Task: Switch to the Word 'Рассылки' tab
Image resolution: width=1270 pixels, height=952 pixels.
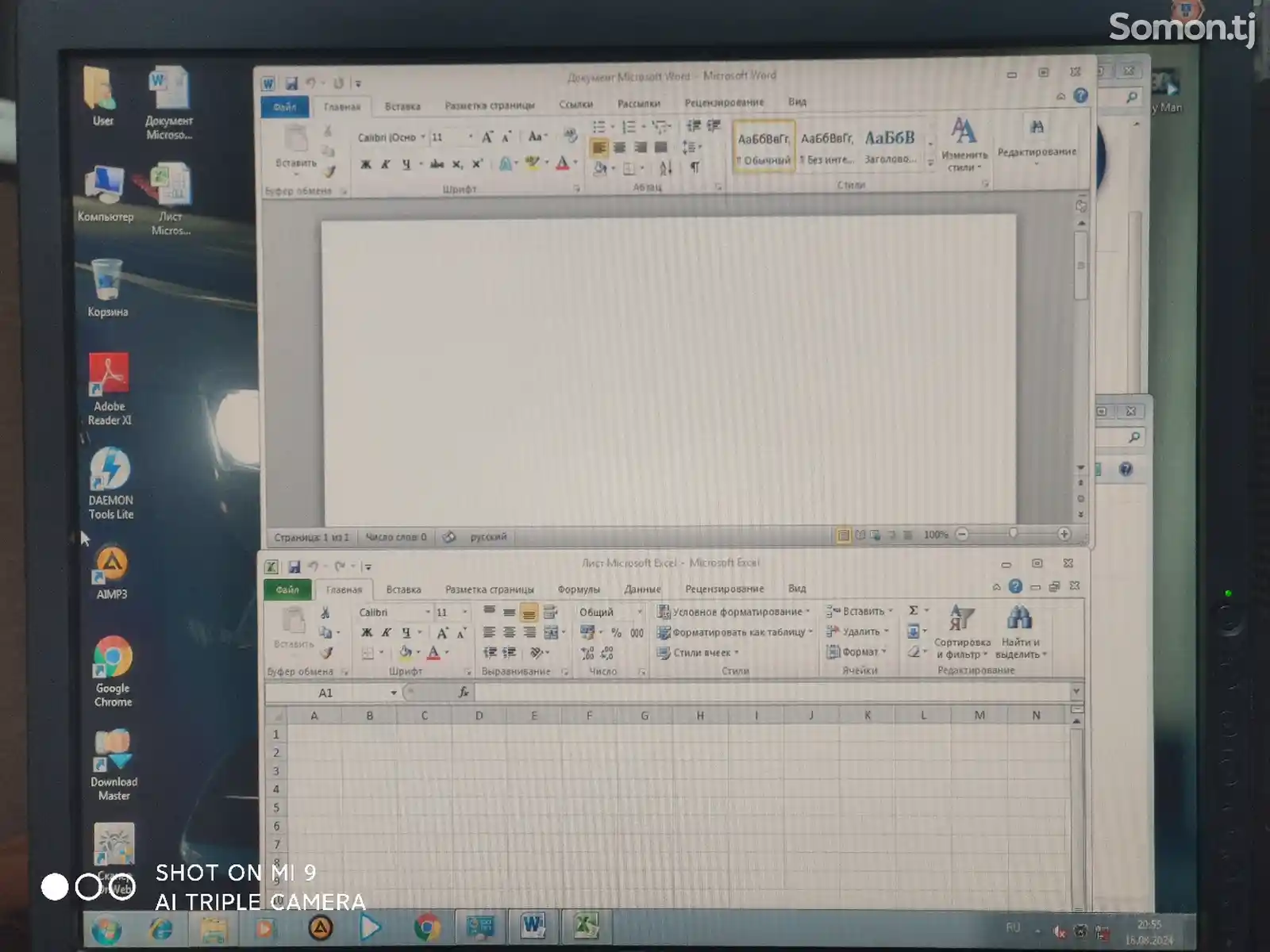Action: [639, 103]
